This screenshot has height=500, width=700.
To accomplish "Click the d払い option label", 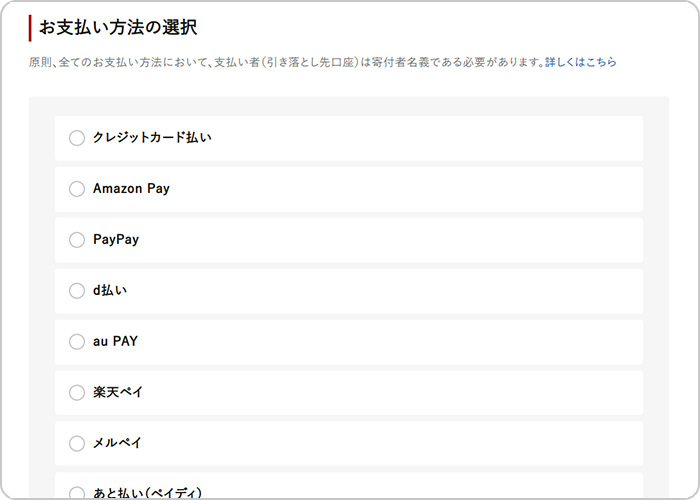I will click(110, 291).
